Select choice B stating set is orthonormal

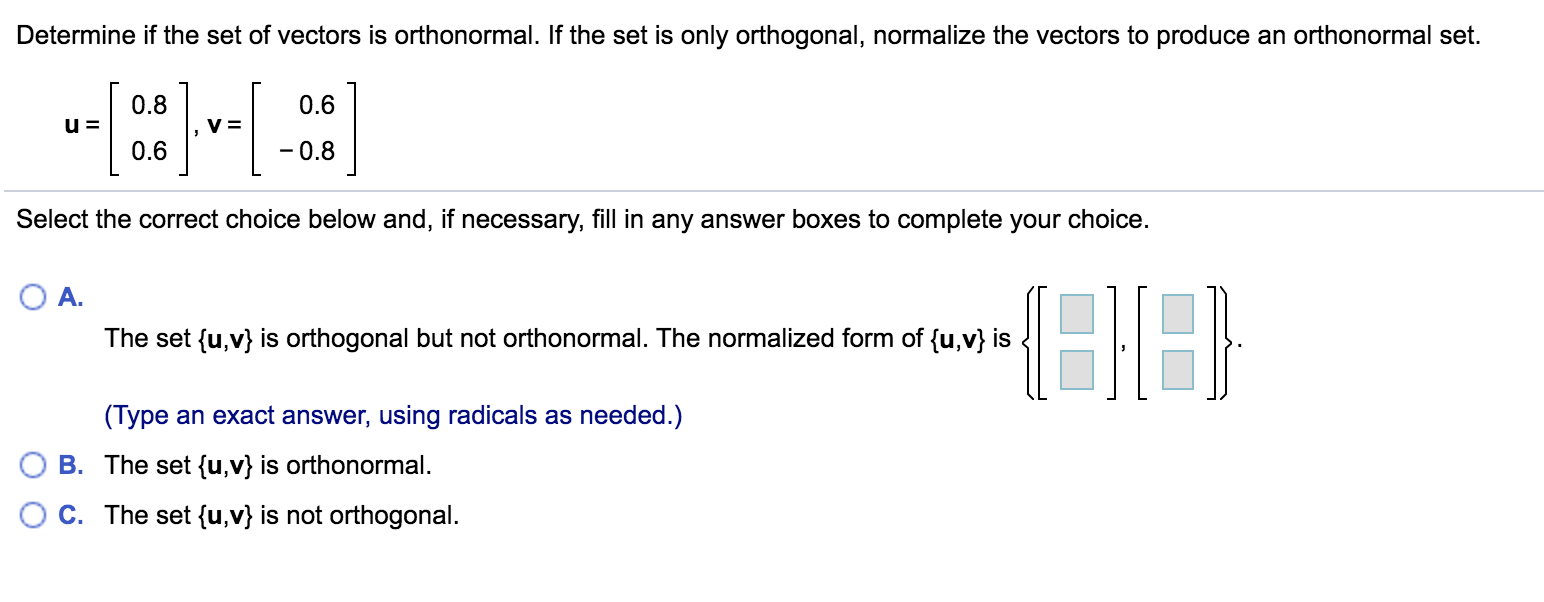point(33,465)
